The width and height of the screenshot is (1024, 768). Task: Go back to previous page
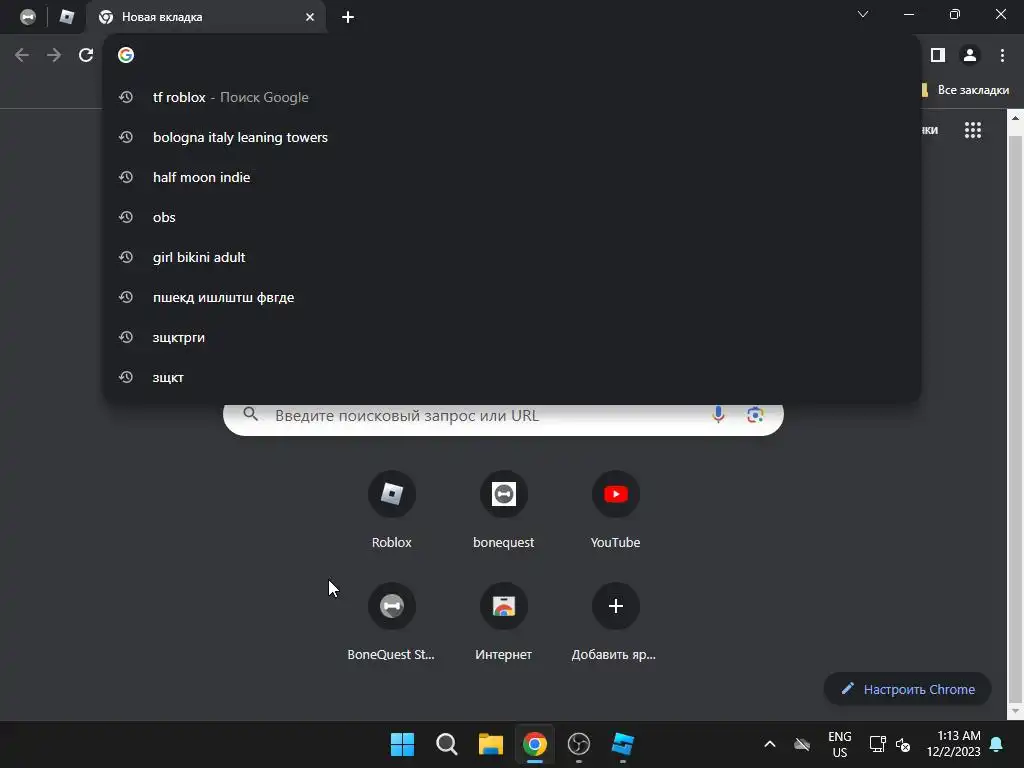(22, 56)
